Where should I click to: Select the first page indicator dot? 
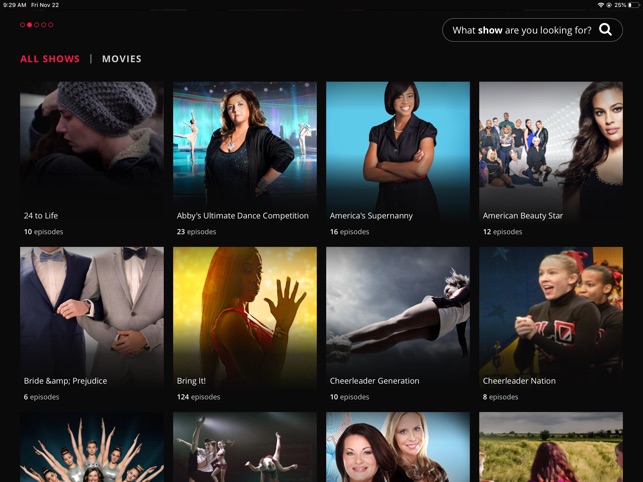[x=22, y=25]
